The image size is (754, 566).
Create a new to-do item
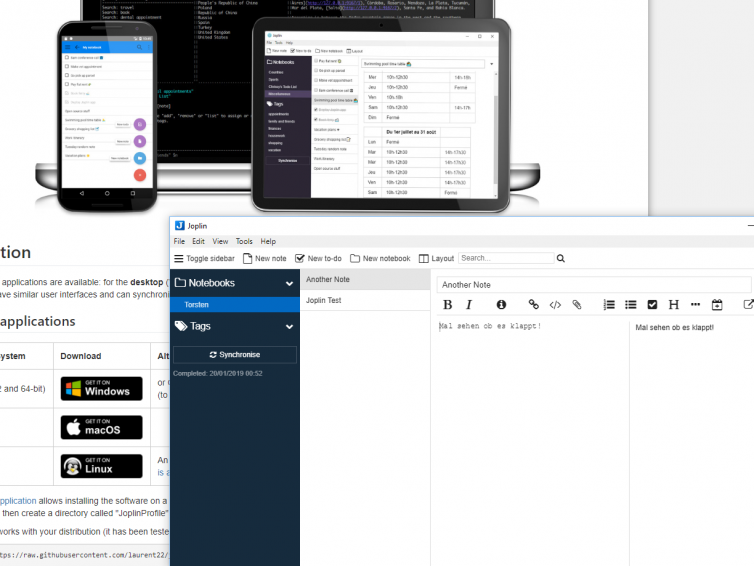pyautogui.click(x=318, y=258)
